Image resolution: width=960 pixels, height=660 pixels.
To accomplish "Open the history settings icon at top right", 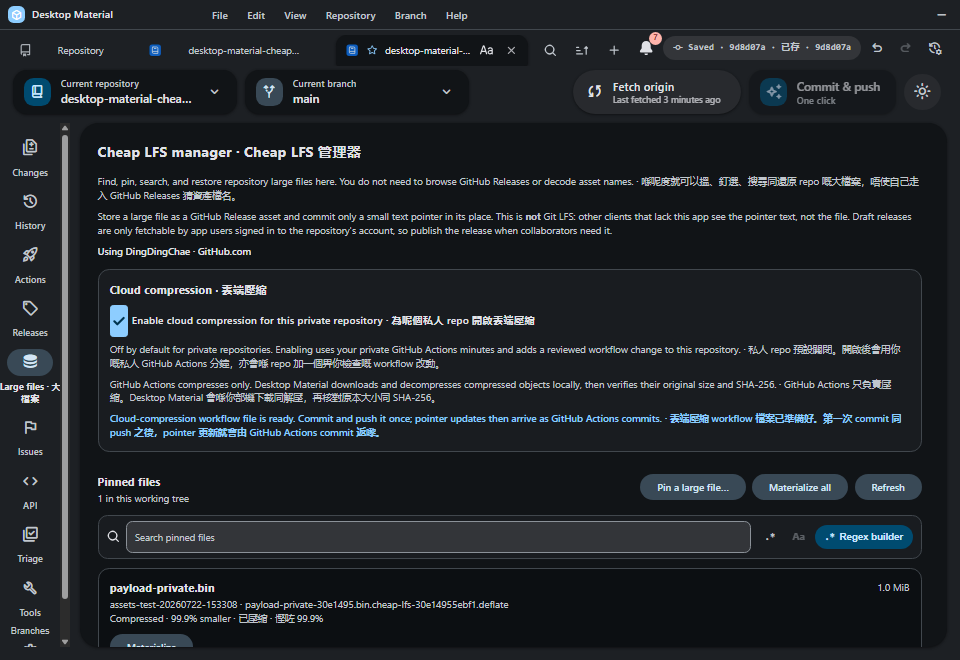I will [934, 48].
